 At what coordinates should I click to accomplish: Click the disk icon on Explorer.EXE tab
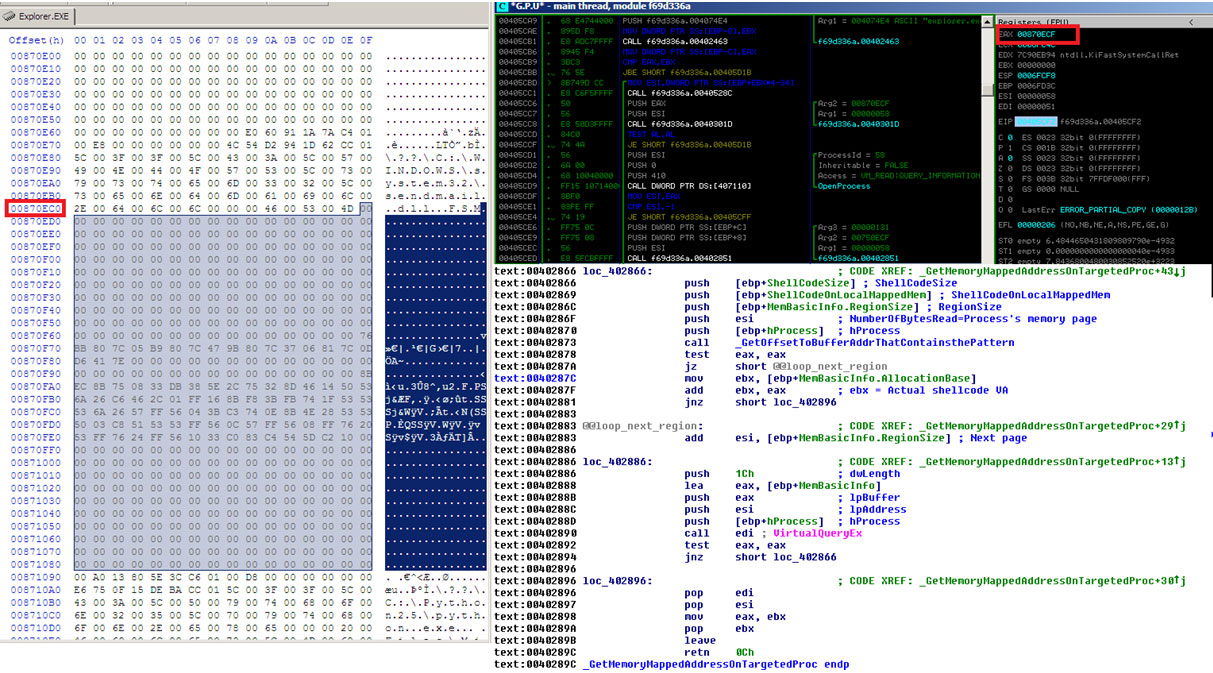pos(11,15)
